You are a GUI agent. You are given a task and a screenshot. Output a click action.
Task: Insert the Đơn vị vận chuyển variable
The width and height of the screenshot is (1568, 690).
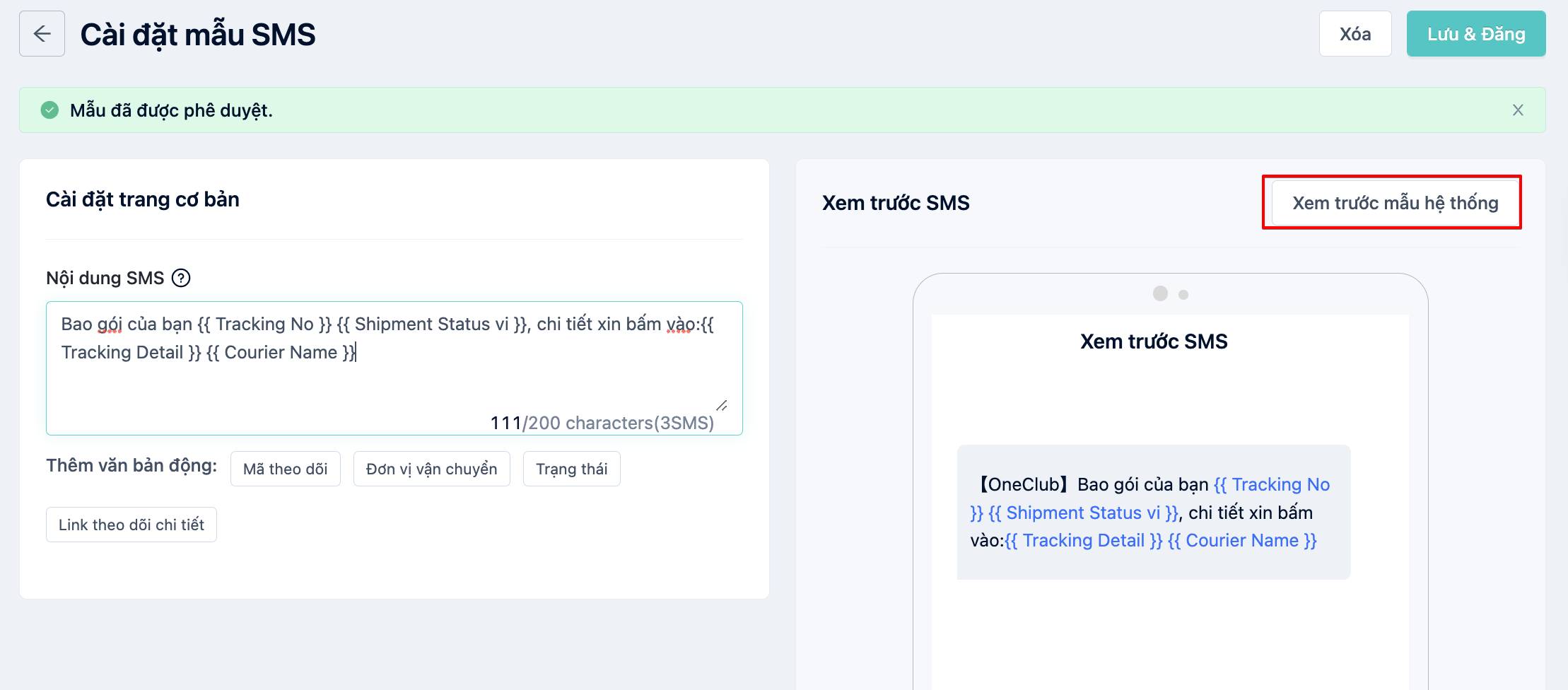(x=431, y=469)
